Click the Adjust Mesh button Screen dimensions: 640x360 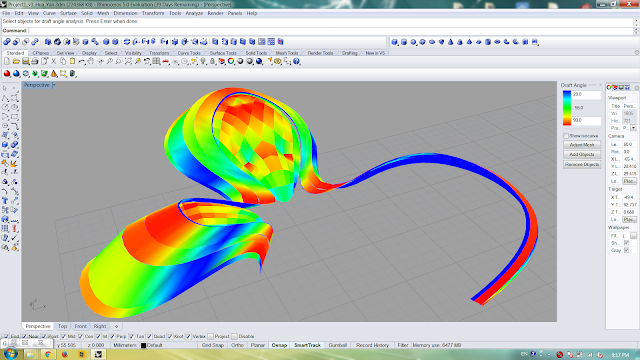(x=582, y=145)
